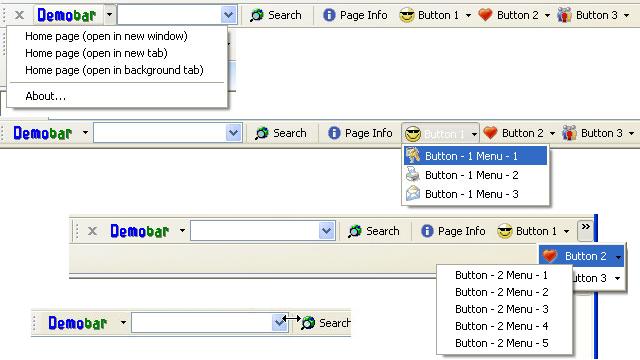The height and width of the screenshot is (360, 640).
Task: Click into the search field of the overflow-chevron toolbar
Action: pyautogui.click(x=255, y=231)
